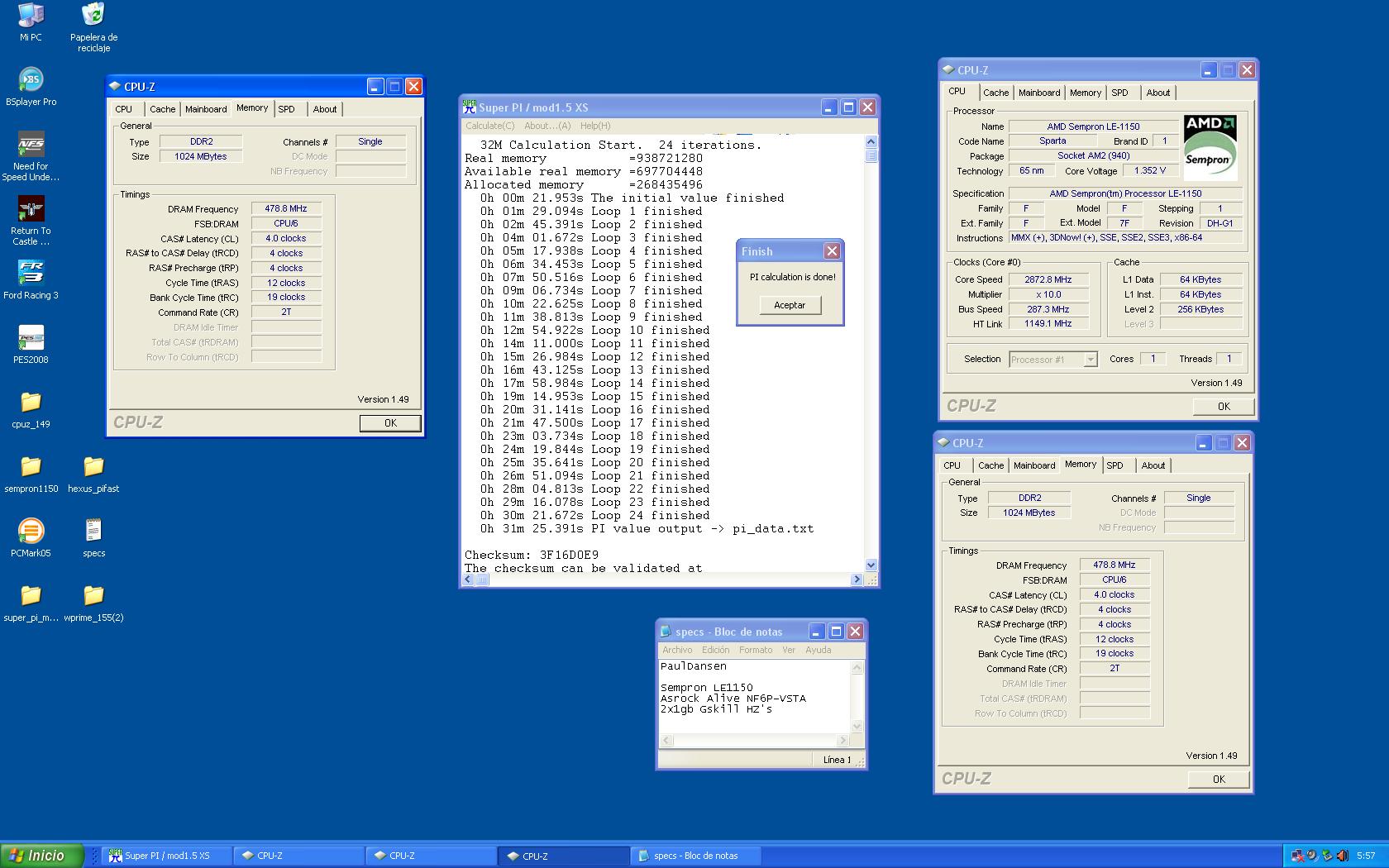
Task: Click Aceptar in the Finish dialog
Action: tap(790, 305)
